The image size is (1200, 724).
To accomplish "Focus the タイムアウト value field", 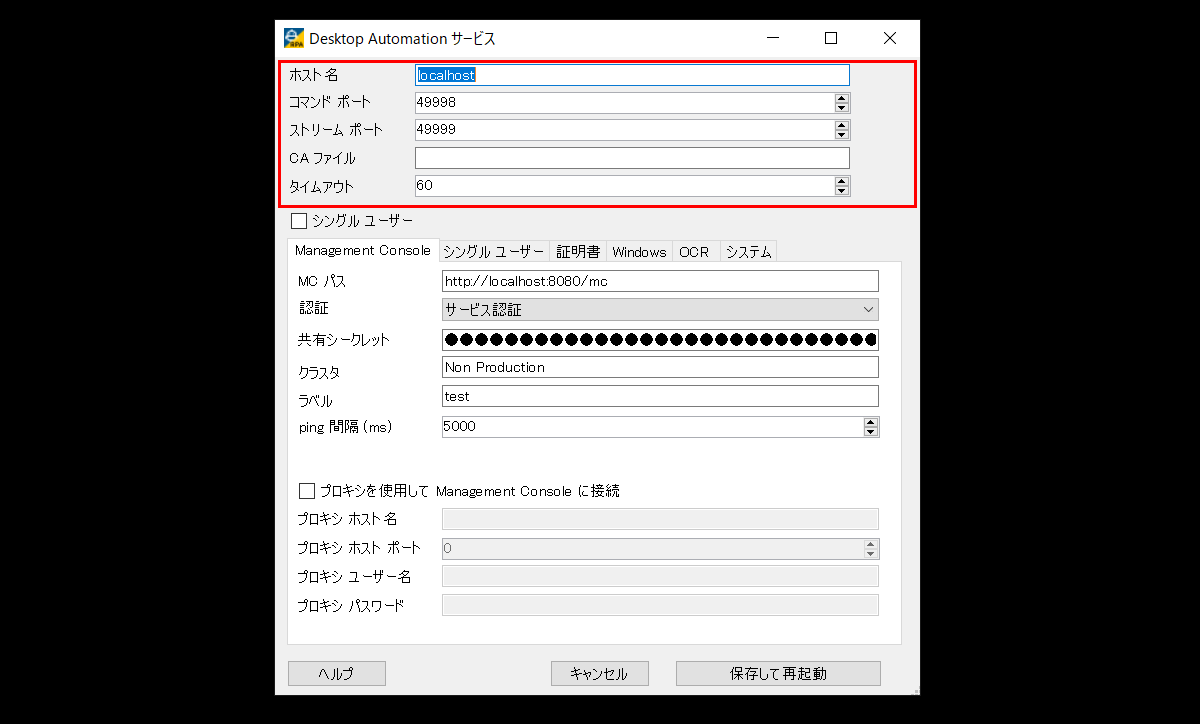I will point(625,186).
